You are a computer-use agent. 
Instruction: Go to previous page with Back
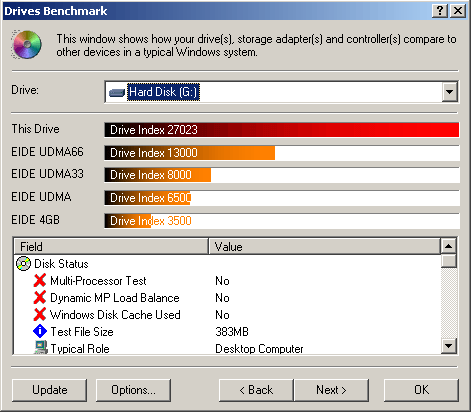tap(256, 390)
